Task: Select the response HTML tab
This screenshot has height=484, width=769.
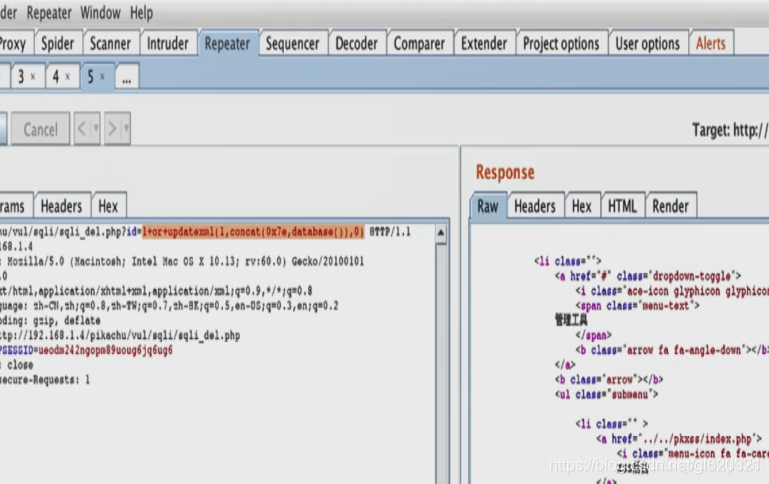Action: click(x=622, y=206)
